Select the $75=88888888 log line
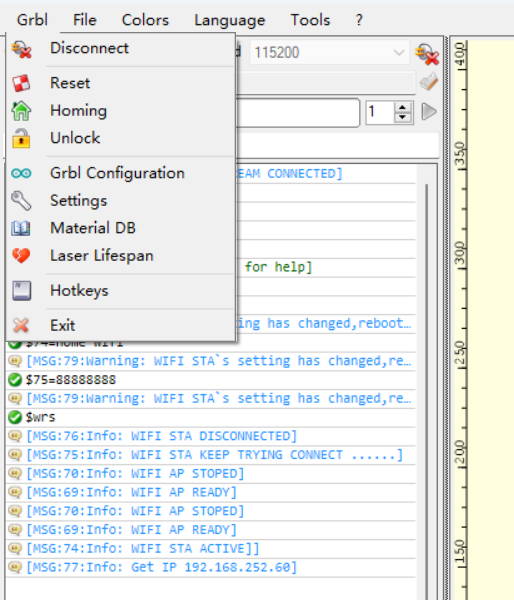 click(x=211, y=380)
